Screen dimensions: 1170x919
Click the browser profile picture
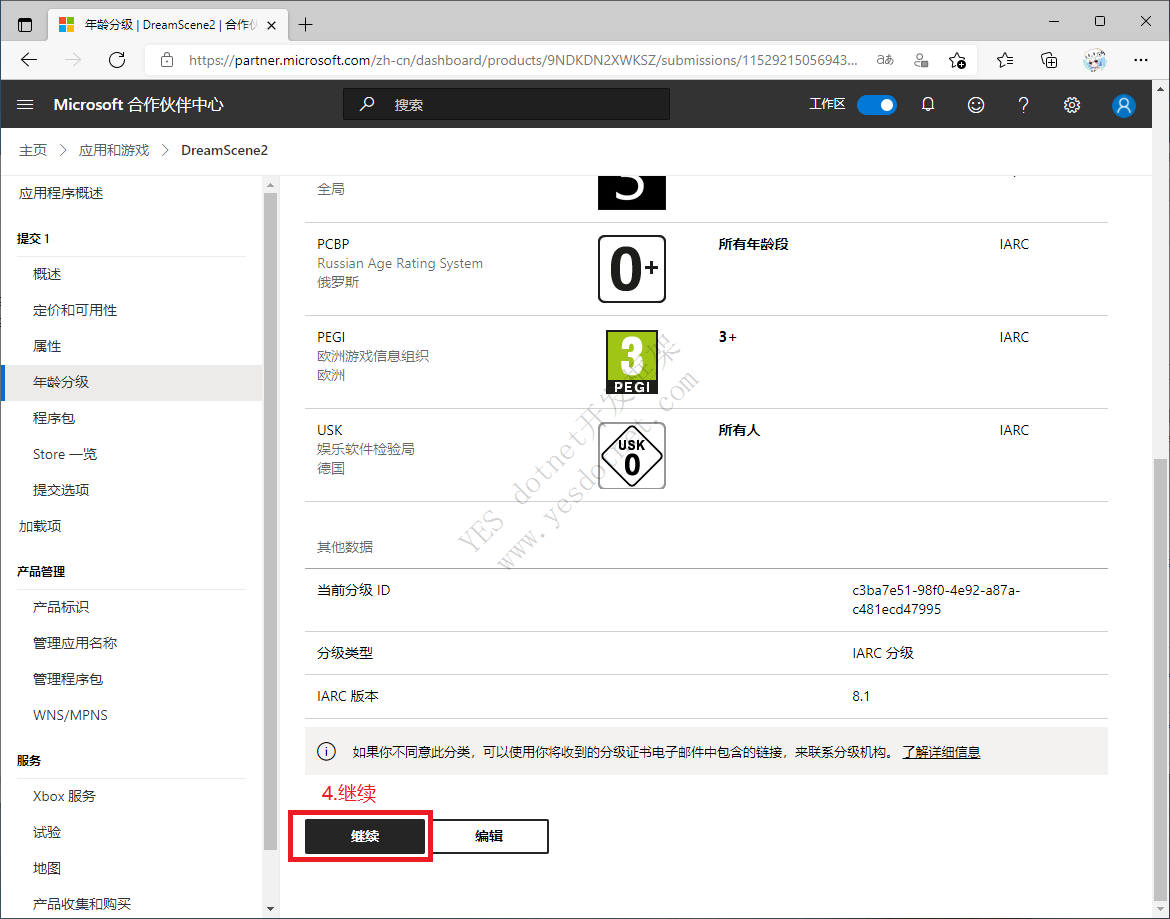click(1095, 60)
